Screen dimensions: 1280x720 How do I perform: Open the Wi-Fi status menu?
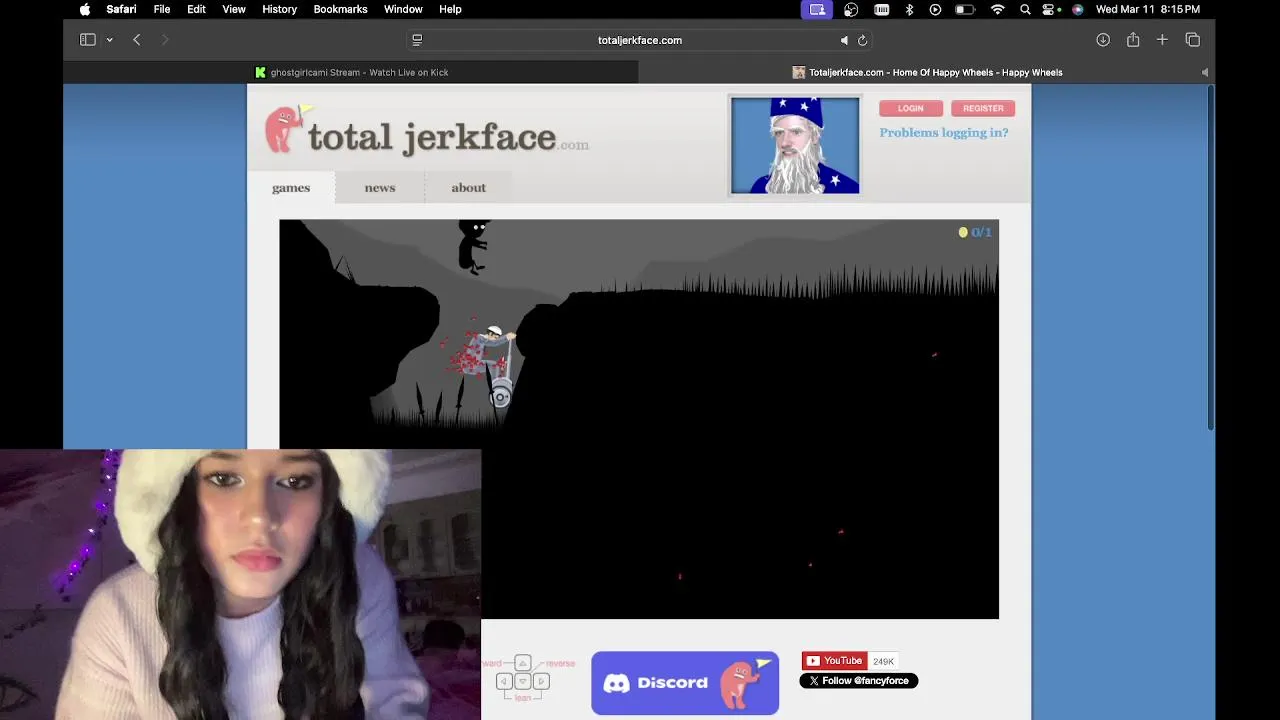click(997, 9)
